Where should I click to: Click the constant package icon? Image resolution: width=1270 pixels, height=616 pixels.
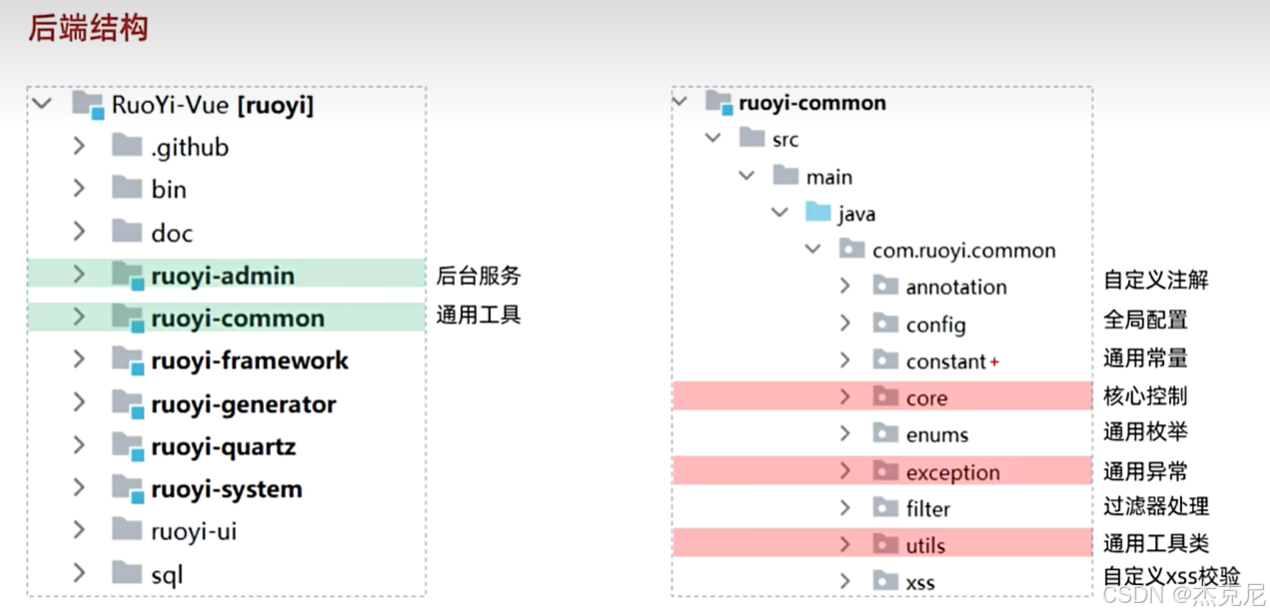(x=886, y=360)
